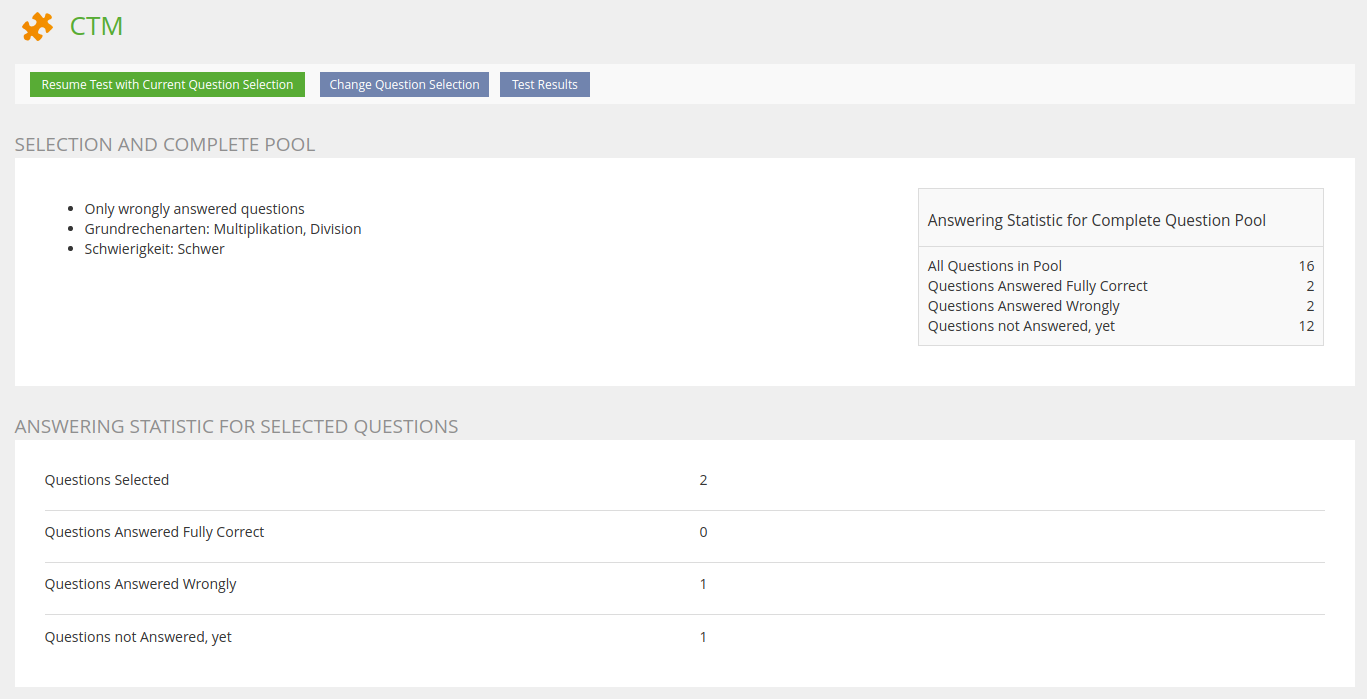
Task: Click 'Questions not Answered, yet' in the pool panel
Action: (1021, 326)
